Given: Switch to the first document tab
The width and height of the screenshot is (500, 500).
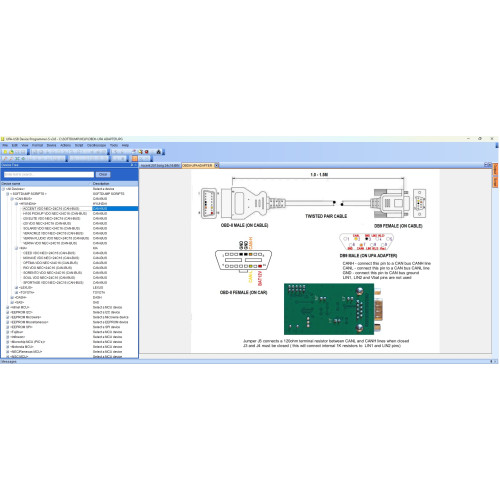Looking at the screenshot, I should tap(160, 165).
